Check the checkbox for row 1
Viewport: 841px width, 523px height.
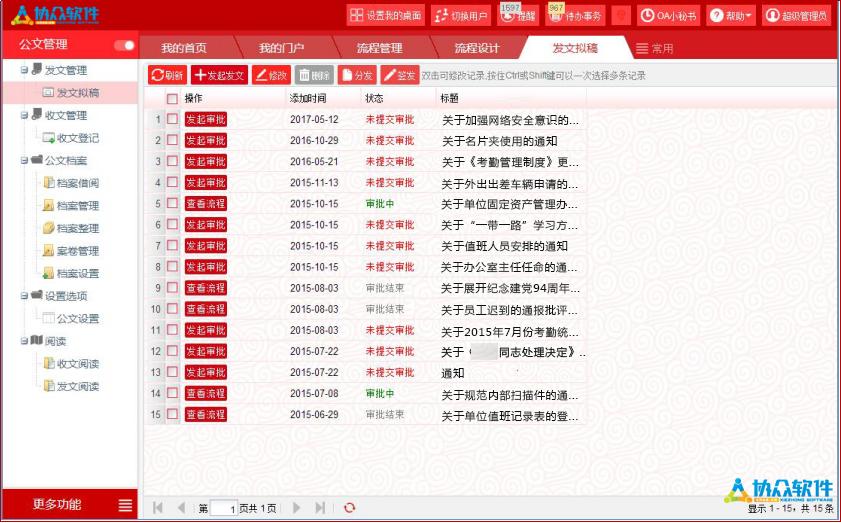[x=172, y=119]
